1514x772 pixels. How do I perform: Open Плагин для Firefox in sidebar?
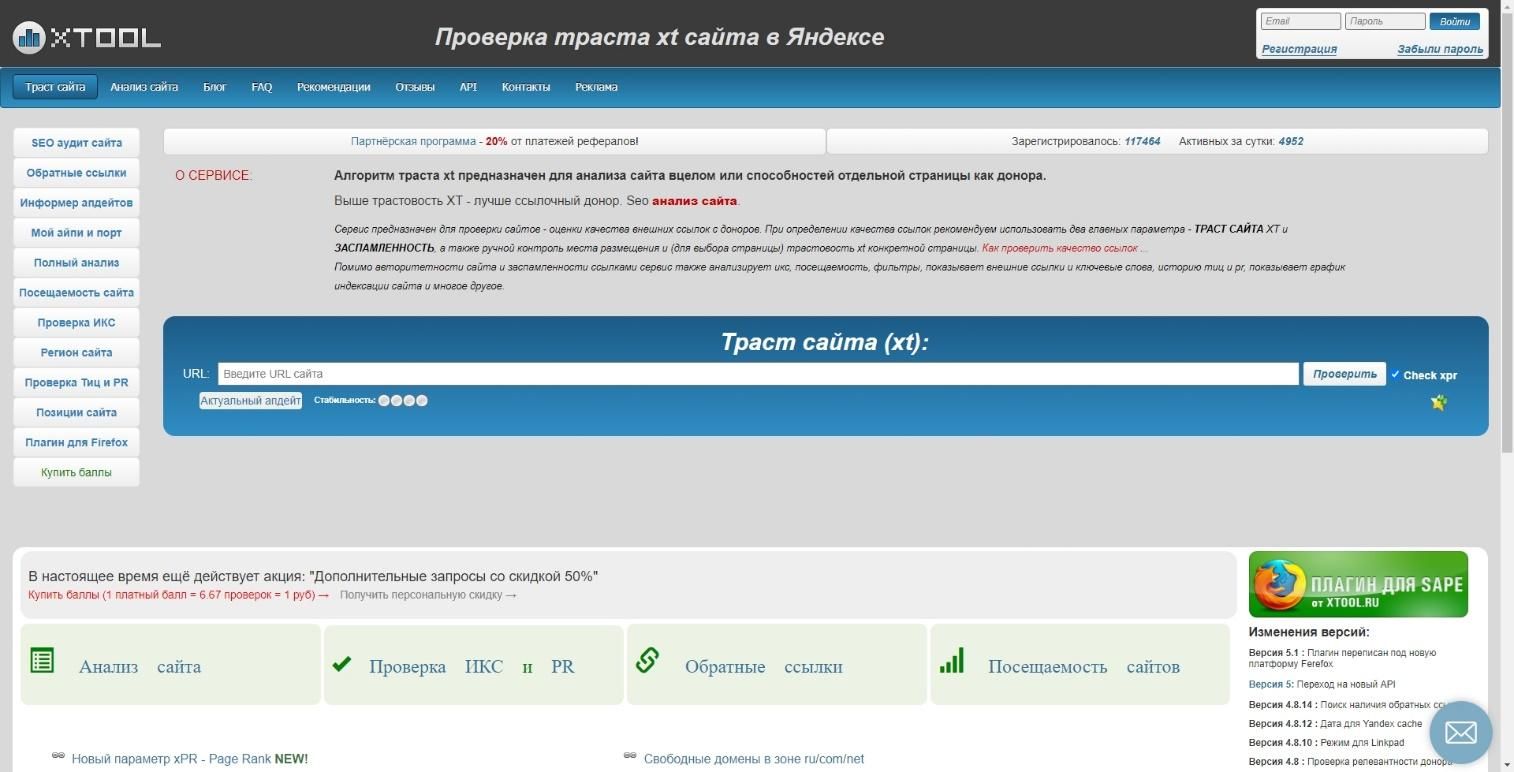tap(76, 443)
